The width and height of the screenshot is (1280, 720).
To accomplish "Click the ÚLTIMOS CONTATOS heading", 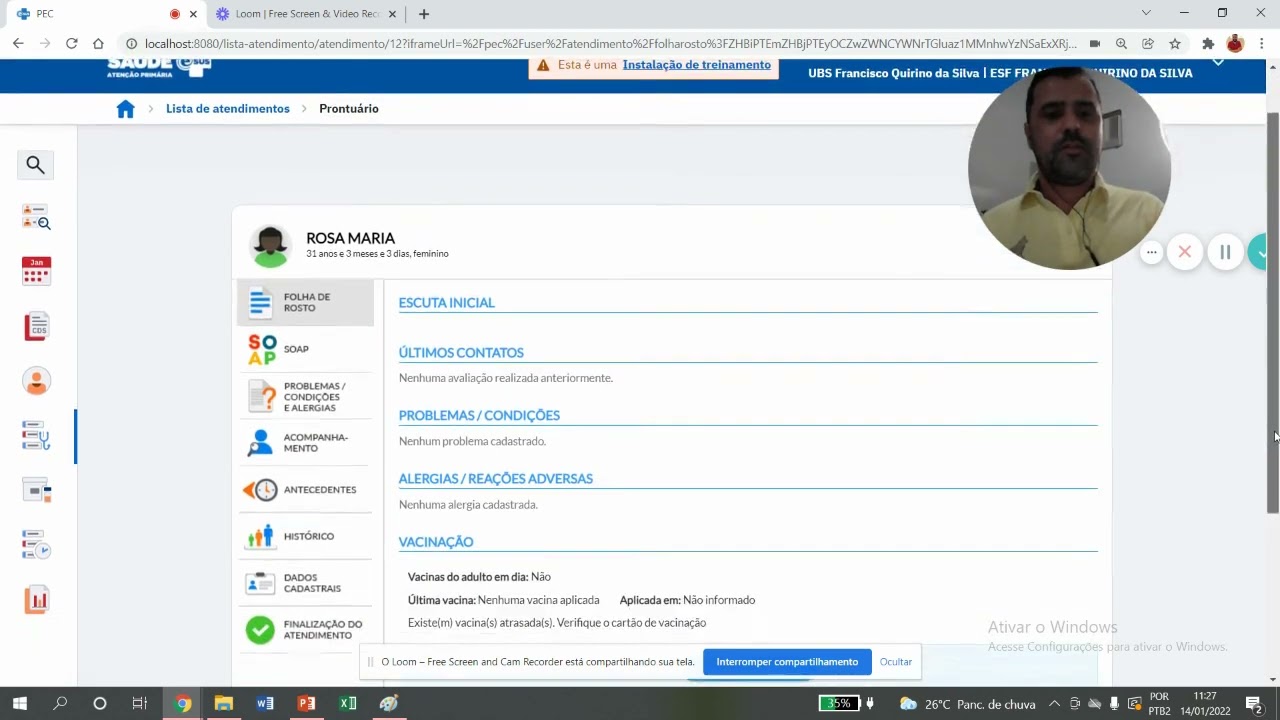I will tap(461, 353).
